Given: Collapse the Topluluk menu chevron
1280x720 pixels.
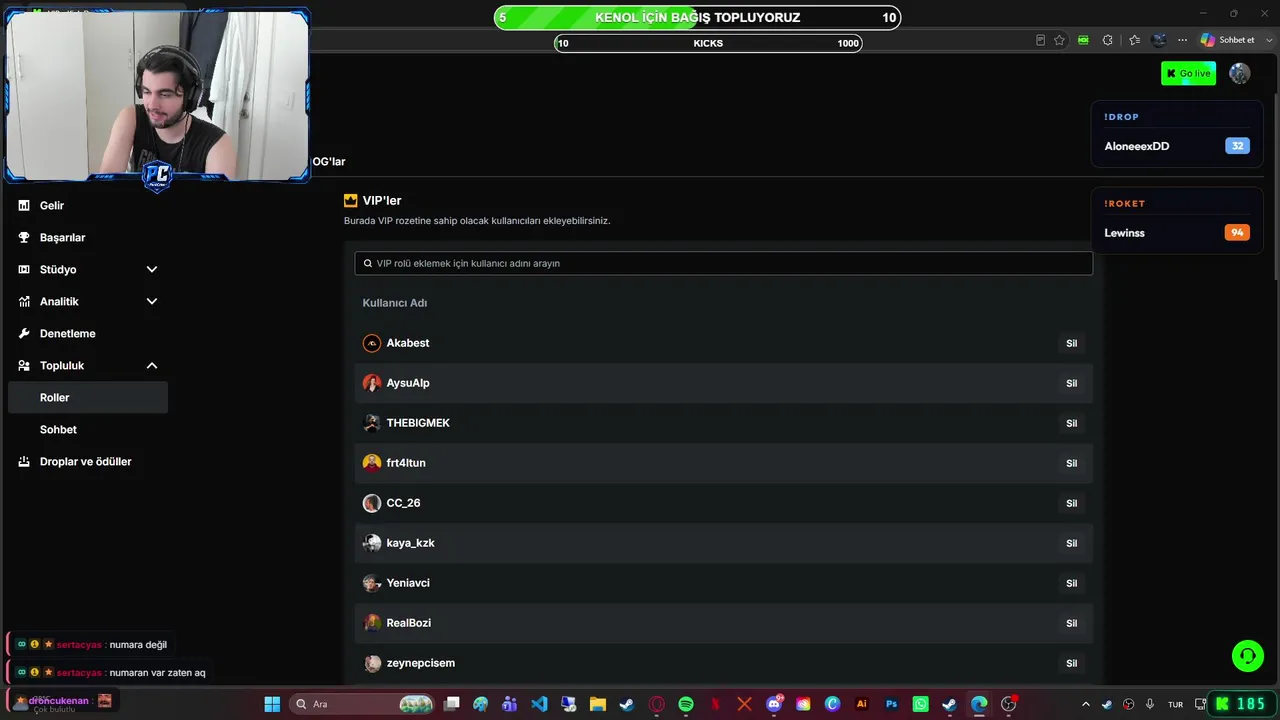Looking at the screenshot, I should point(152,365).
